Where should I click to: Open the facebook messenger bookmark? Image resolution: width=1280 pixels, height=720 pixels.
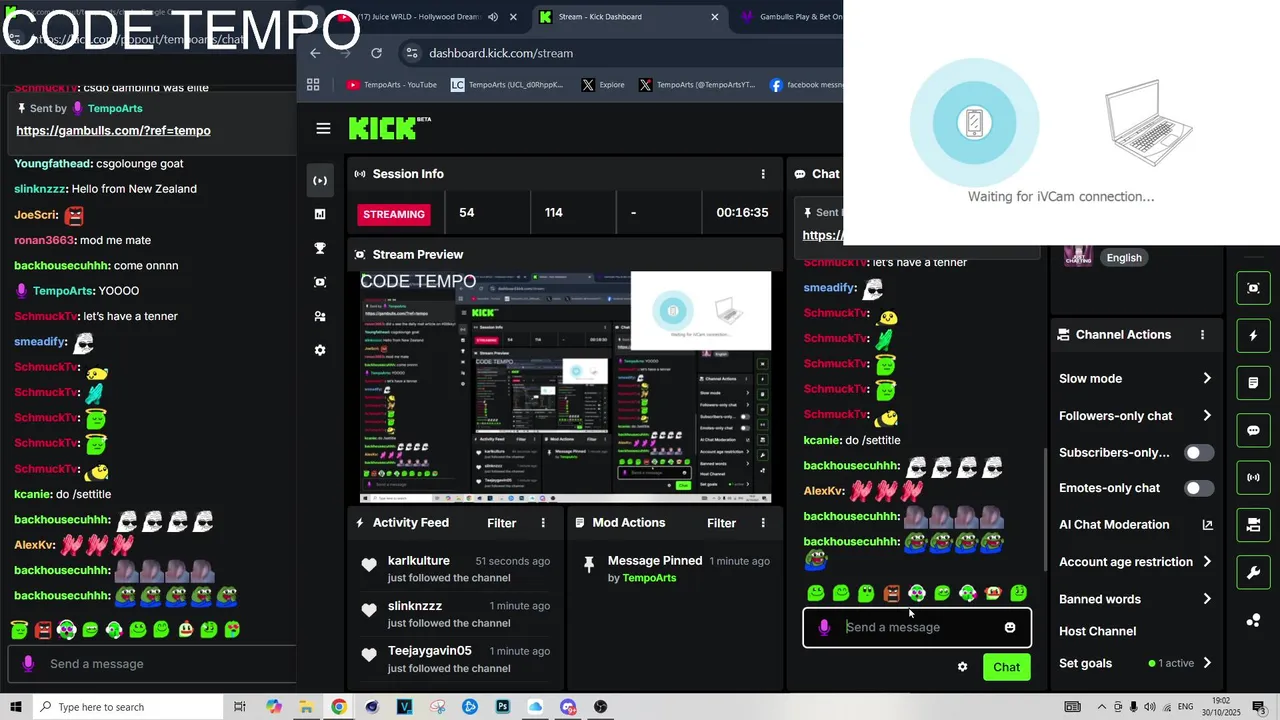(x=806, y=85)
